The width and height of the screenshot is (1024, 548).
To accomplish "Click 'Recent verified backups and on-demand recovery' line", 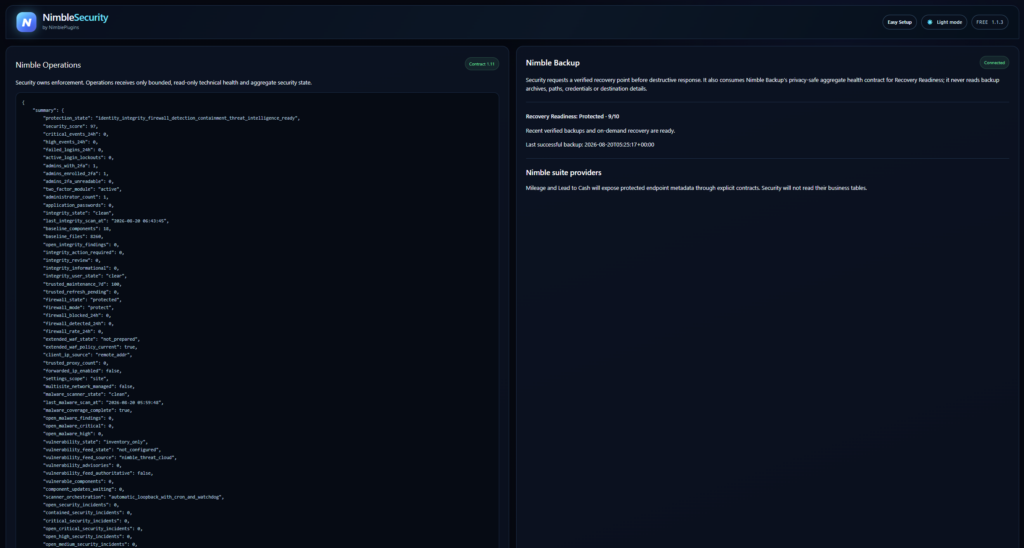I will tap(600, 131).
